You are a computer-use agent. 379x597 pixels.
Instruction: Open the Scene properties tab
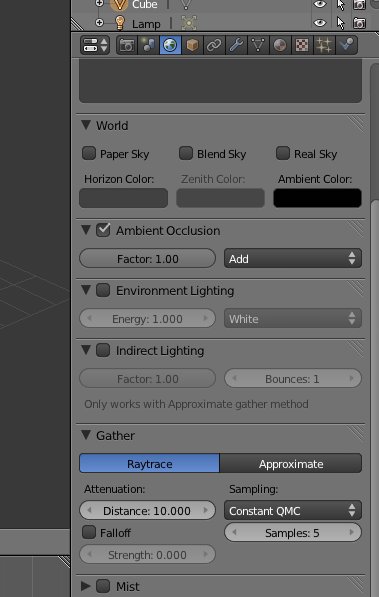pyautogui.click(x=149, y=45)
